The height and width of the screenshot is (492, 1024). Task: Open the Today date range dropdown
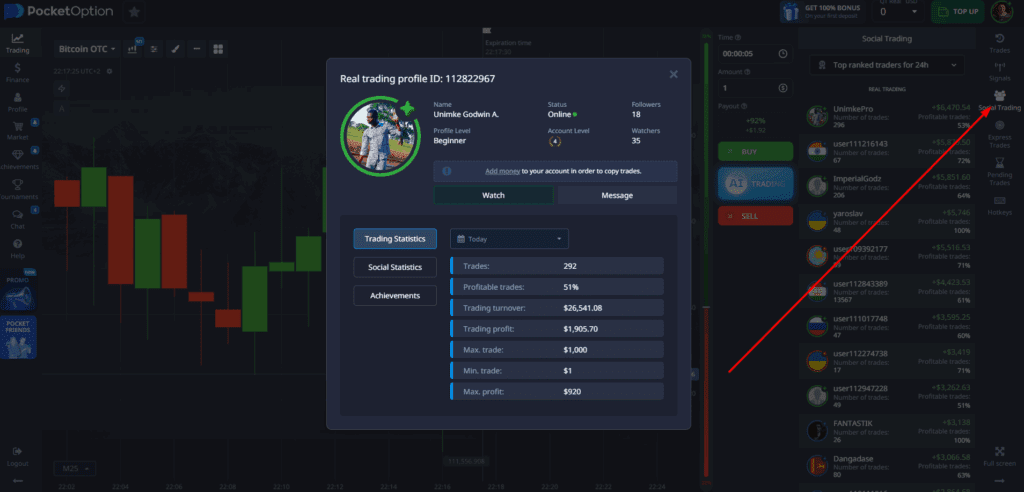click(x=509, y=239)
